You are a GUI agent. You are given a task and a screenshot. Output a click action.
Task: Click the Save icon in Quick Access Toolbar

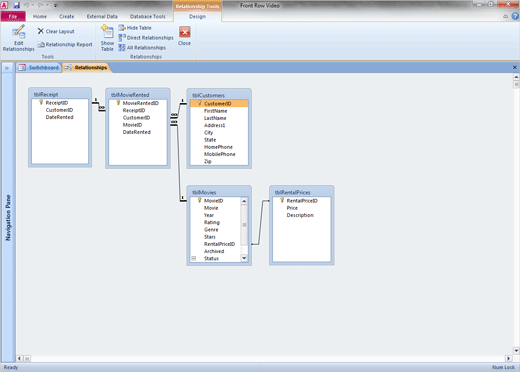tap(16, 5)
